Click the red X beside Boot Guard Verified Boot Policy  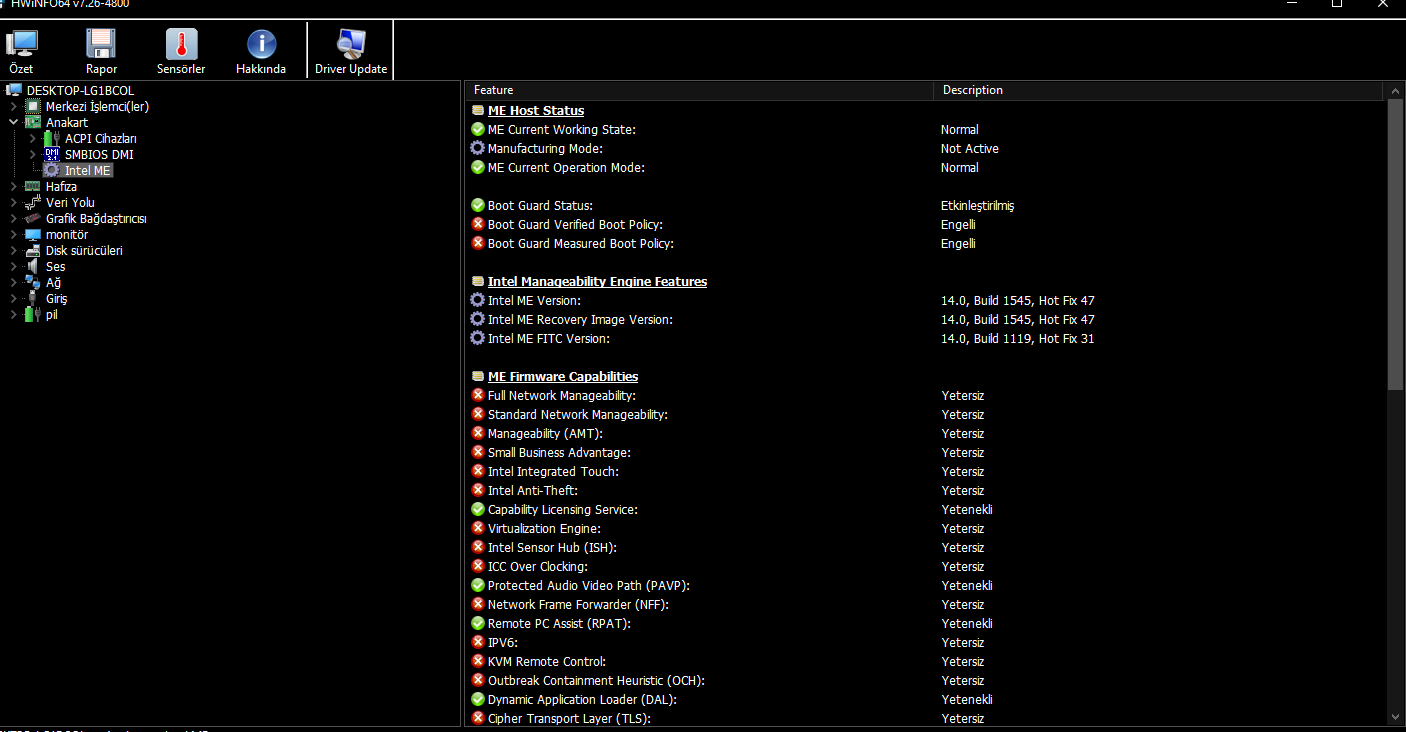(478, 224)
